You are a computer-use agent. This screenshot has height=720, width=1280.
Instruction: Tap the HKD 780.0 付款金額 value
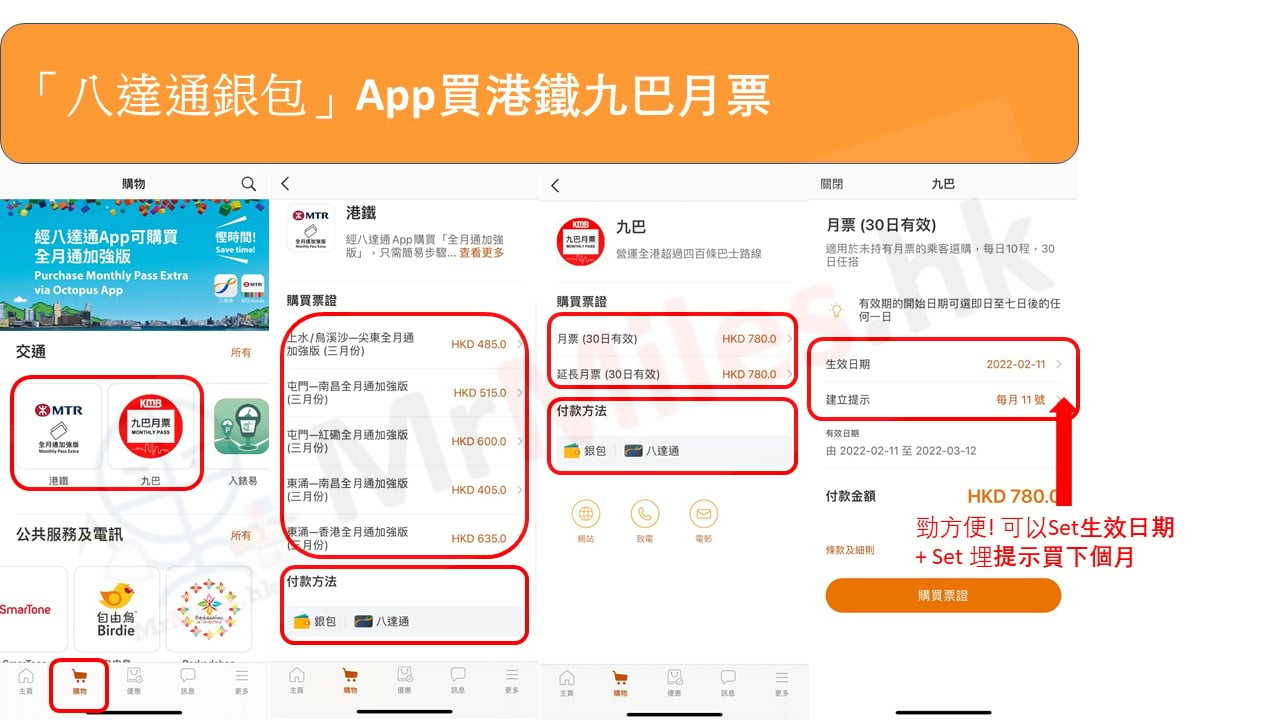(x=1013, y=496)
